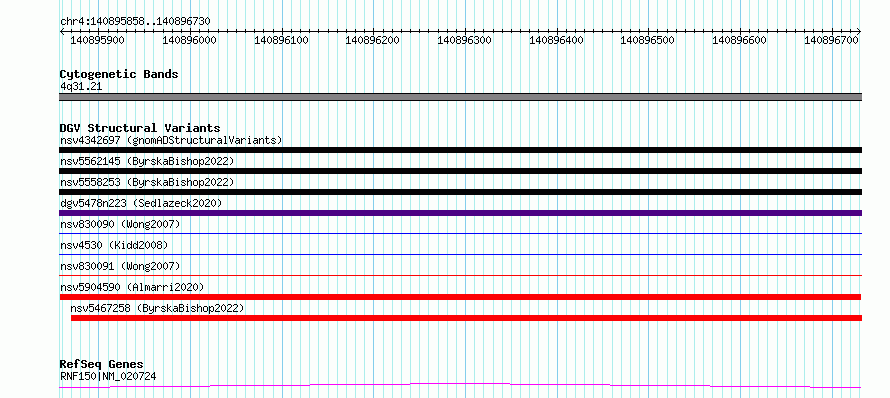
Task: Click ruler position 140896600
Action: point(740,40)
